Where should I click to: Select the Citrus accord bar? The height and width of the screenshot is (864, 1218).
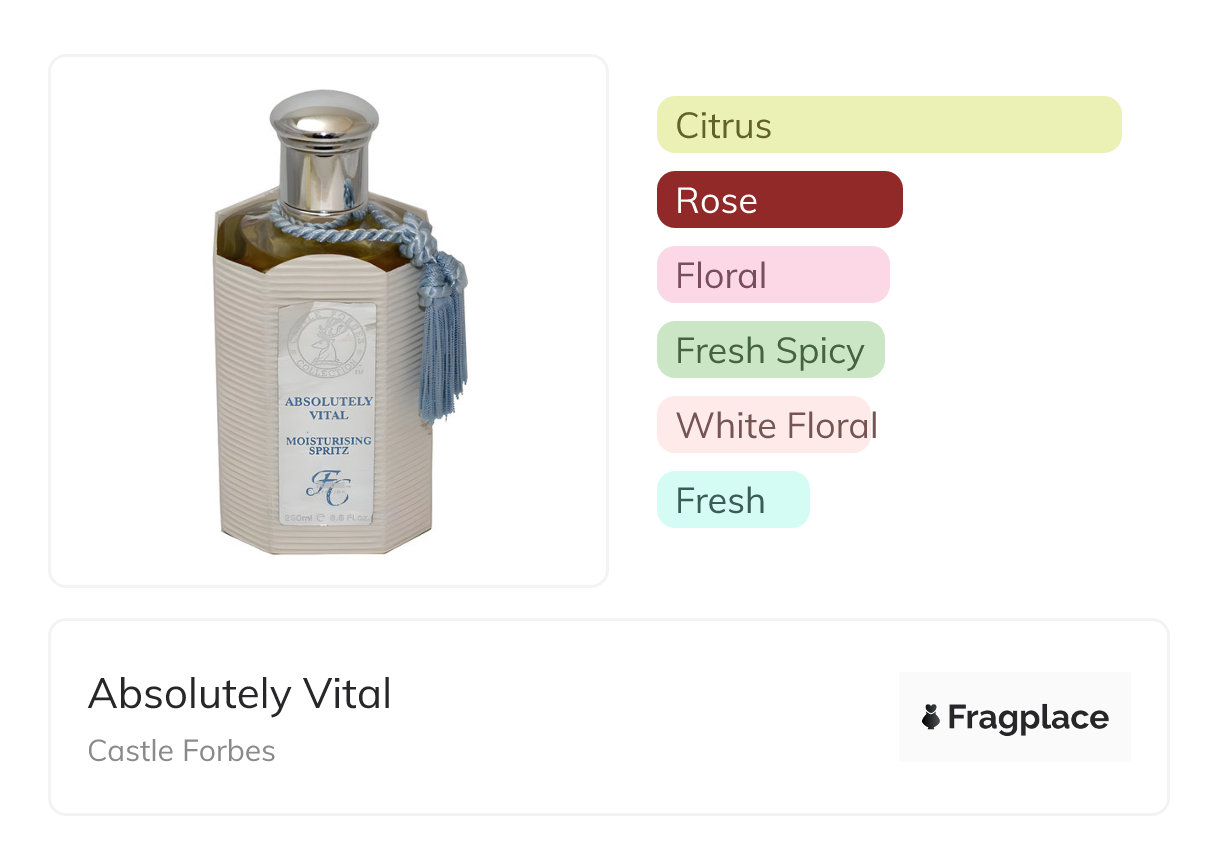click(x=888, y=125)
